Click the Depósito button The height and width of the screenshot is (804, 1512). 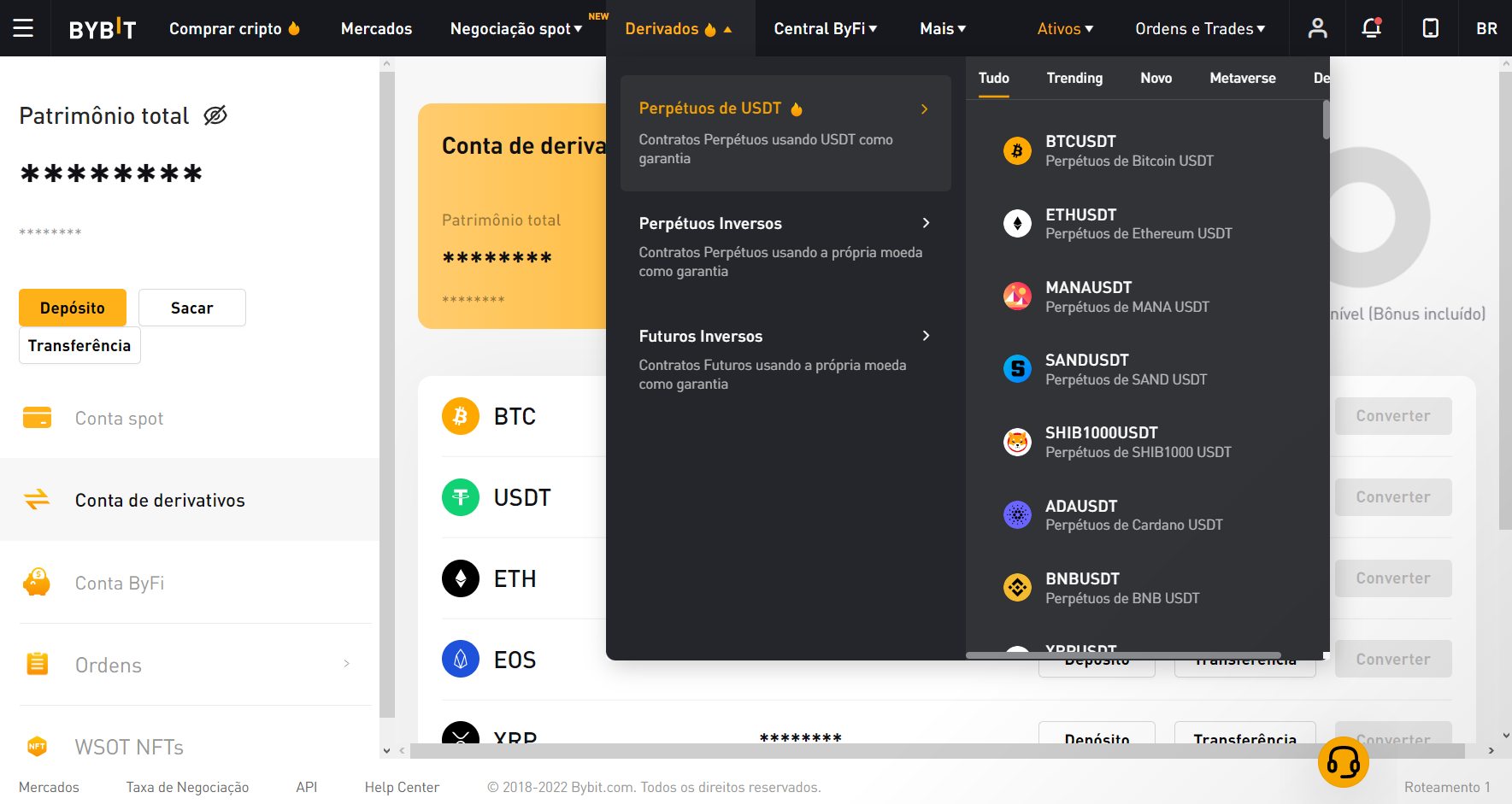click(73, 308)
